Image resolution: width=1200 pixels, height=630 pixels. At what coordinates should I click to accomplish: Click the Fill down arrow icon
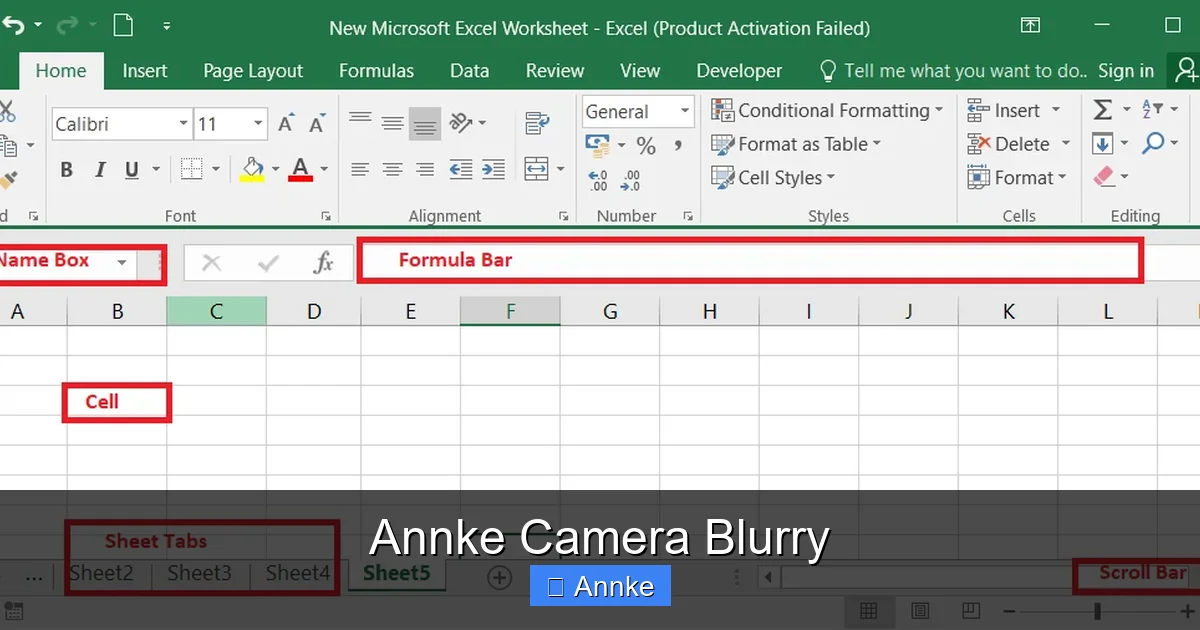[x=1102, y=144]
